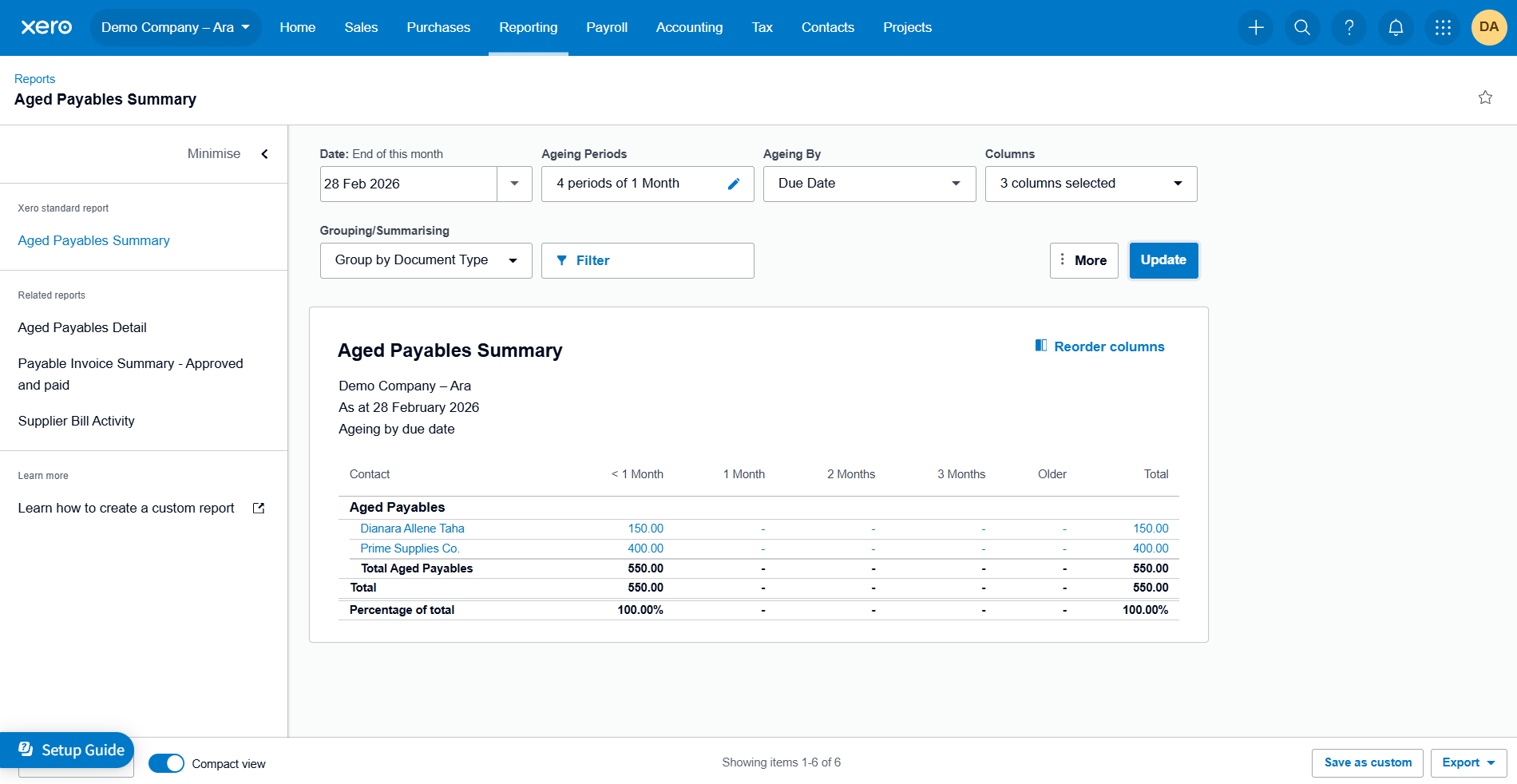Open the search magnifier icon
Viewport: 1517px width, 784px height.
pos(1302,28)
